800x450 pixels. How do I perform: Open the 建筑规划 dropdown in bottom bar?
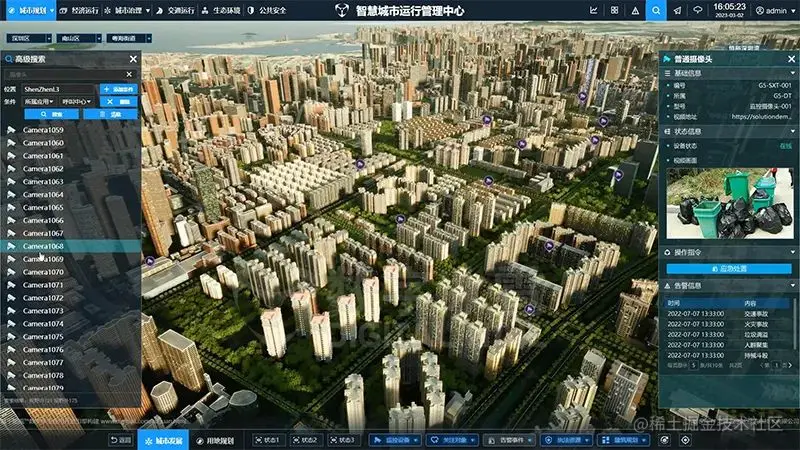coord(623,440)
